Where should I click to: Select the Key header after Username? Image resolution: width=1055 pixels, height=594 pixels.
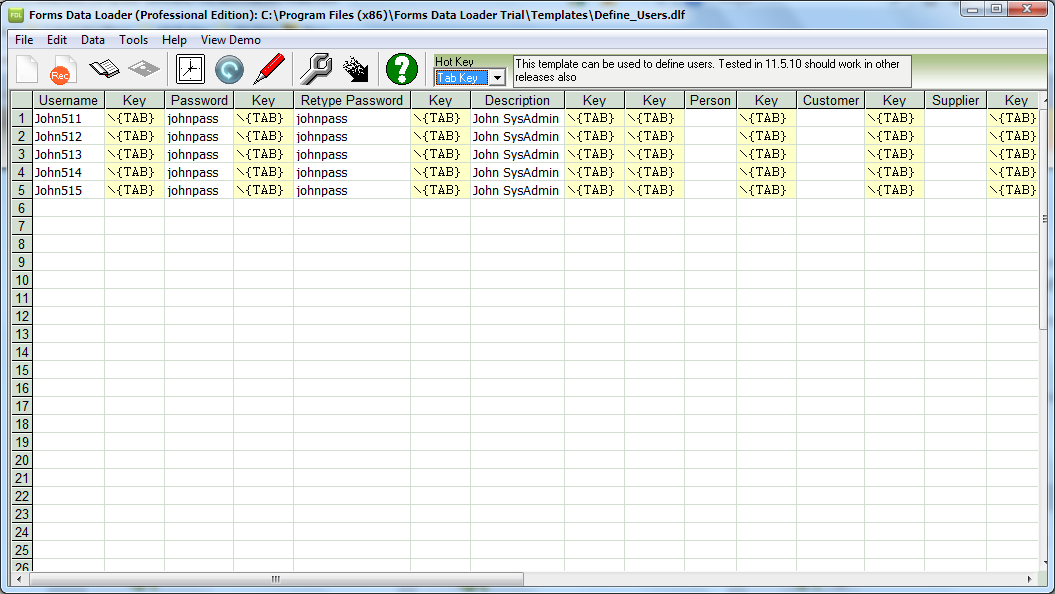point(135,100)
